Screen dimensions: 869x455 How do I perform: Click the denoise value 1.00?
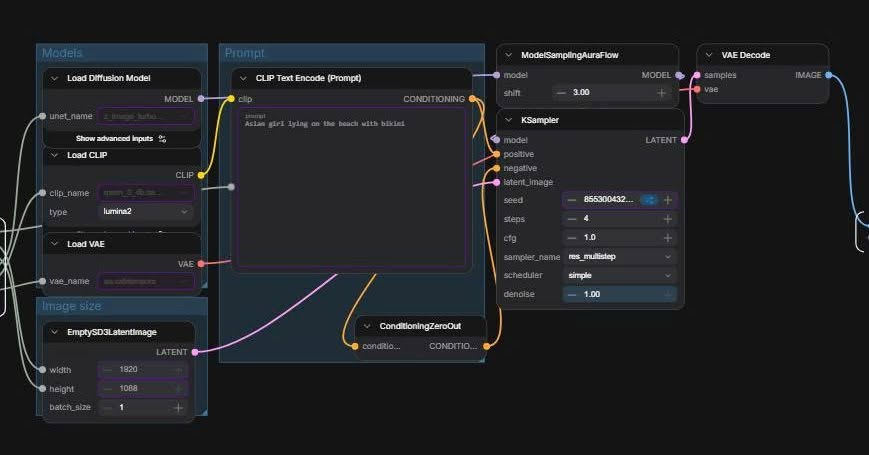click(592, 294)
